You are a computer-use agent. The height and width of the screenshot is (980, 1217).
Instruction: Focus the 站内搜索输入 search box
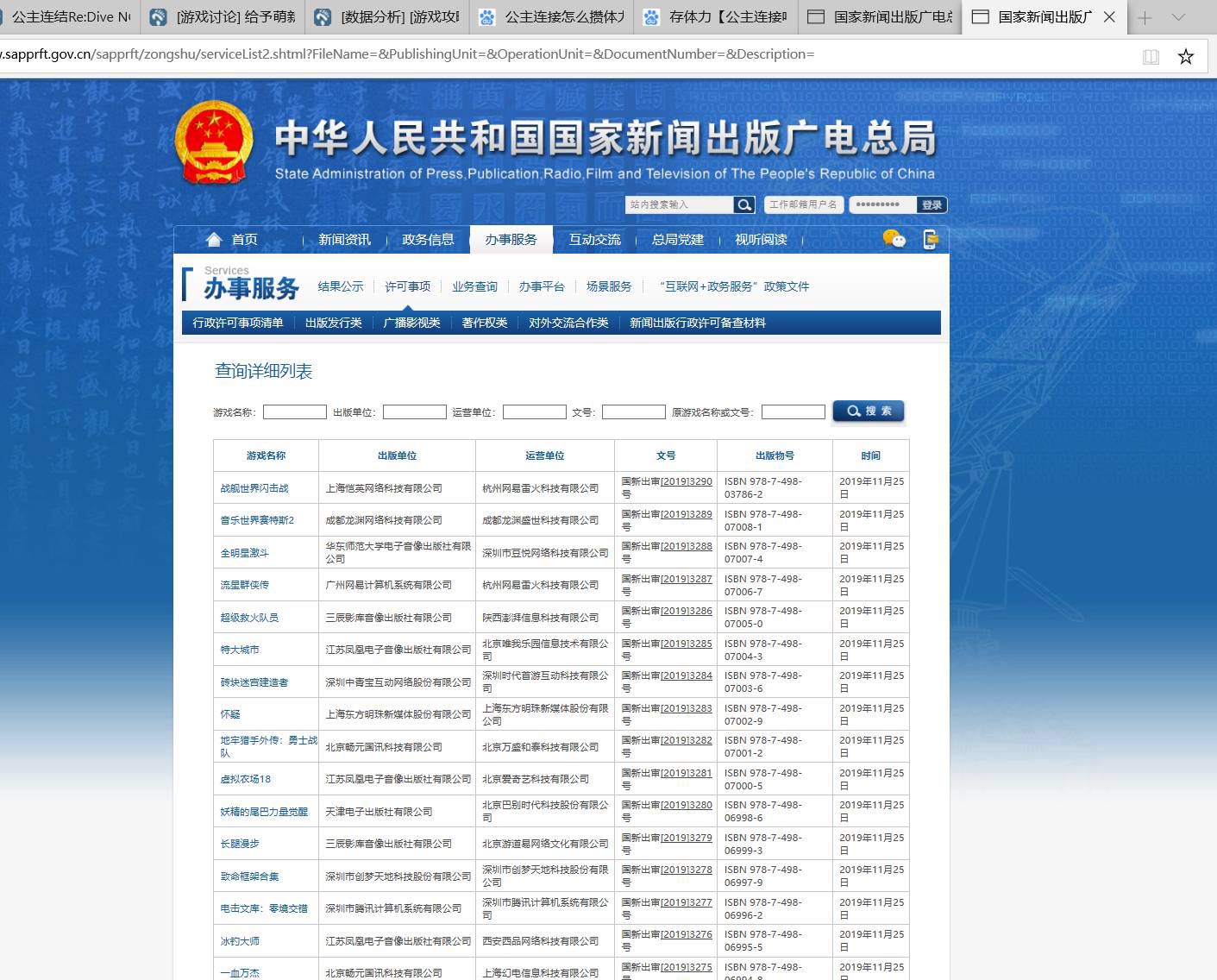point(680,204)
